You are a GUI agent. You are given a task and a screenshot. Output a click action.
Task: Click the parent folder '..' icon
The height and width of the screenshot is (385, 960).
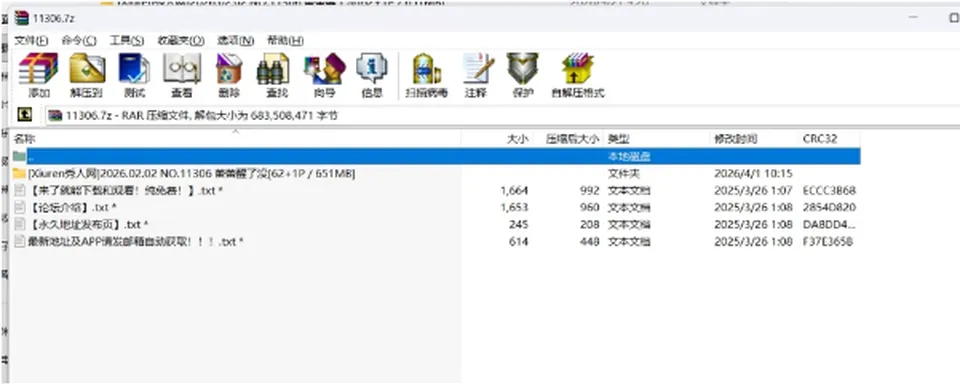click(19, 156)
